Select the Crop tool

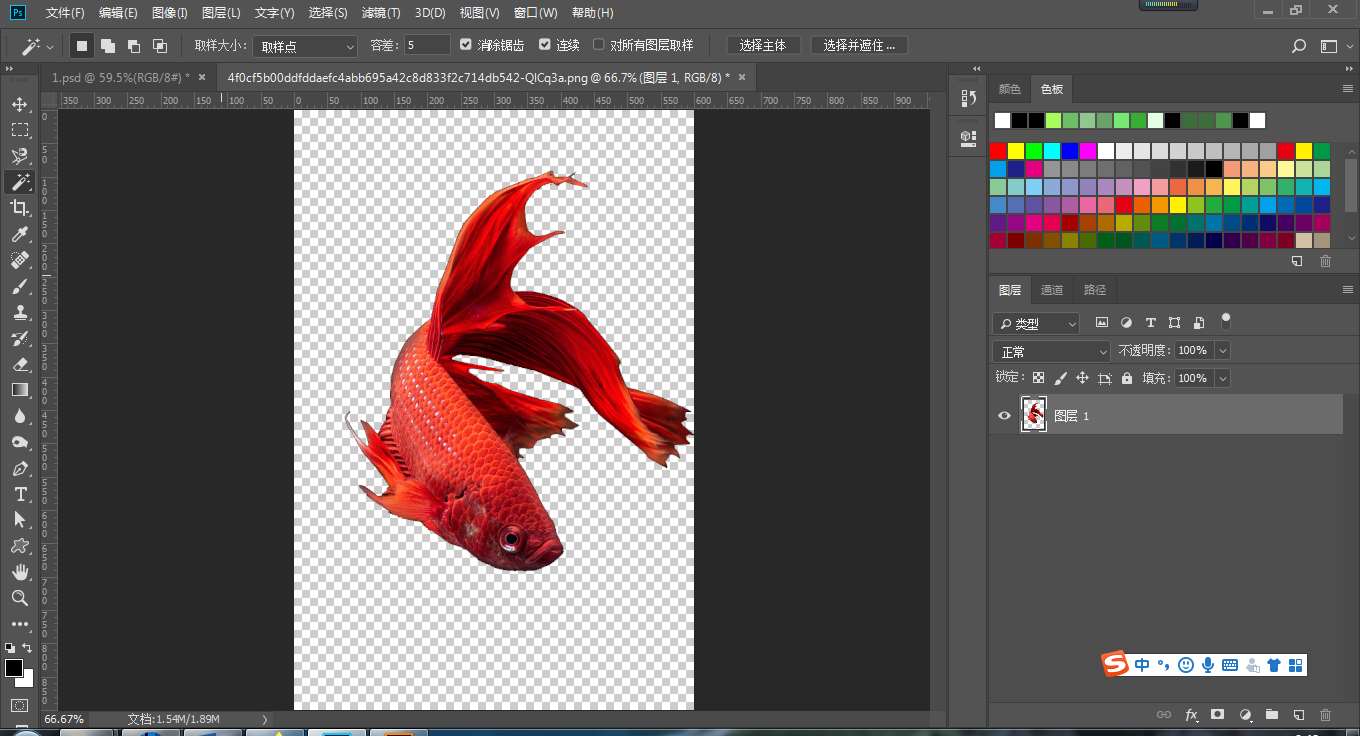coord(20,208)
